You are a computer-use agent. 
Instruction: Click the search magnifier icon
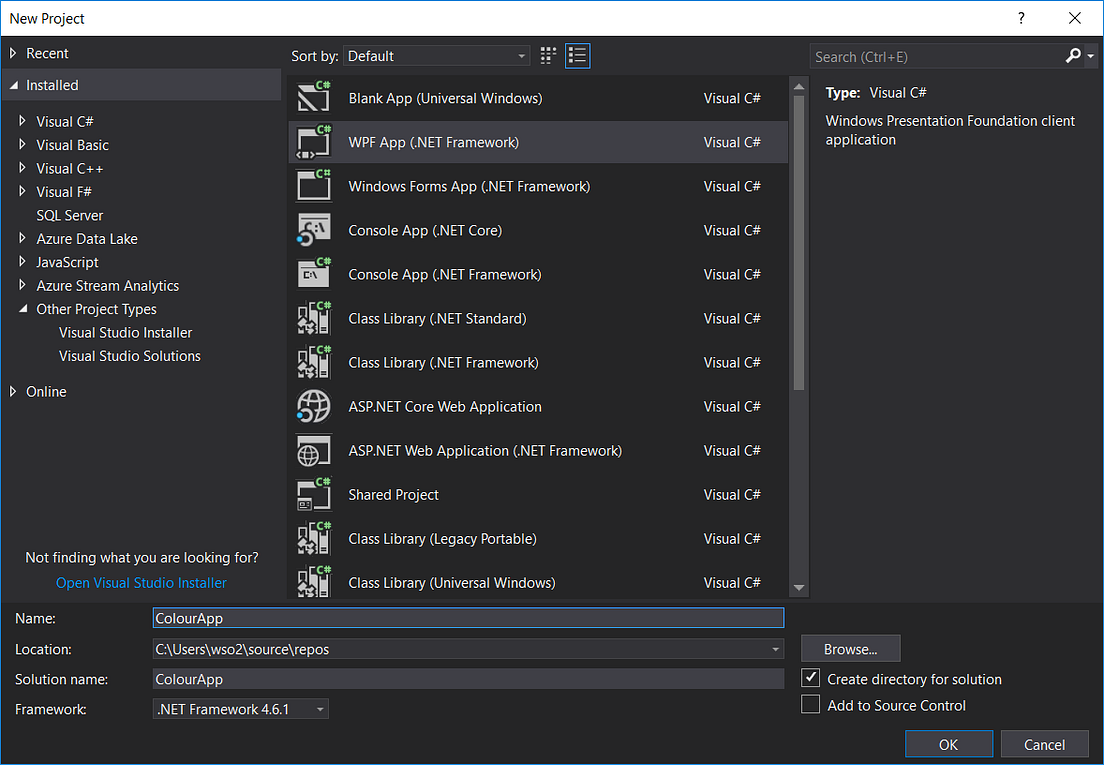click(x=1070, y=56)
